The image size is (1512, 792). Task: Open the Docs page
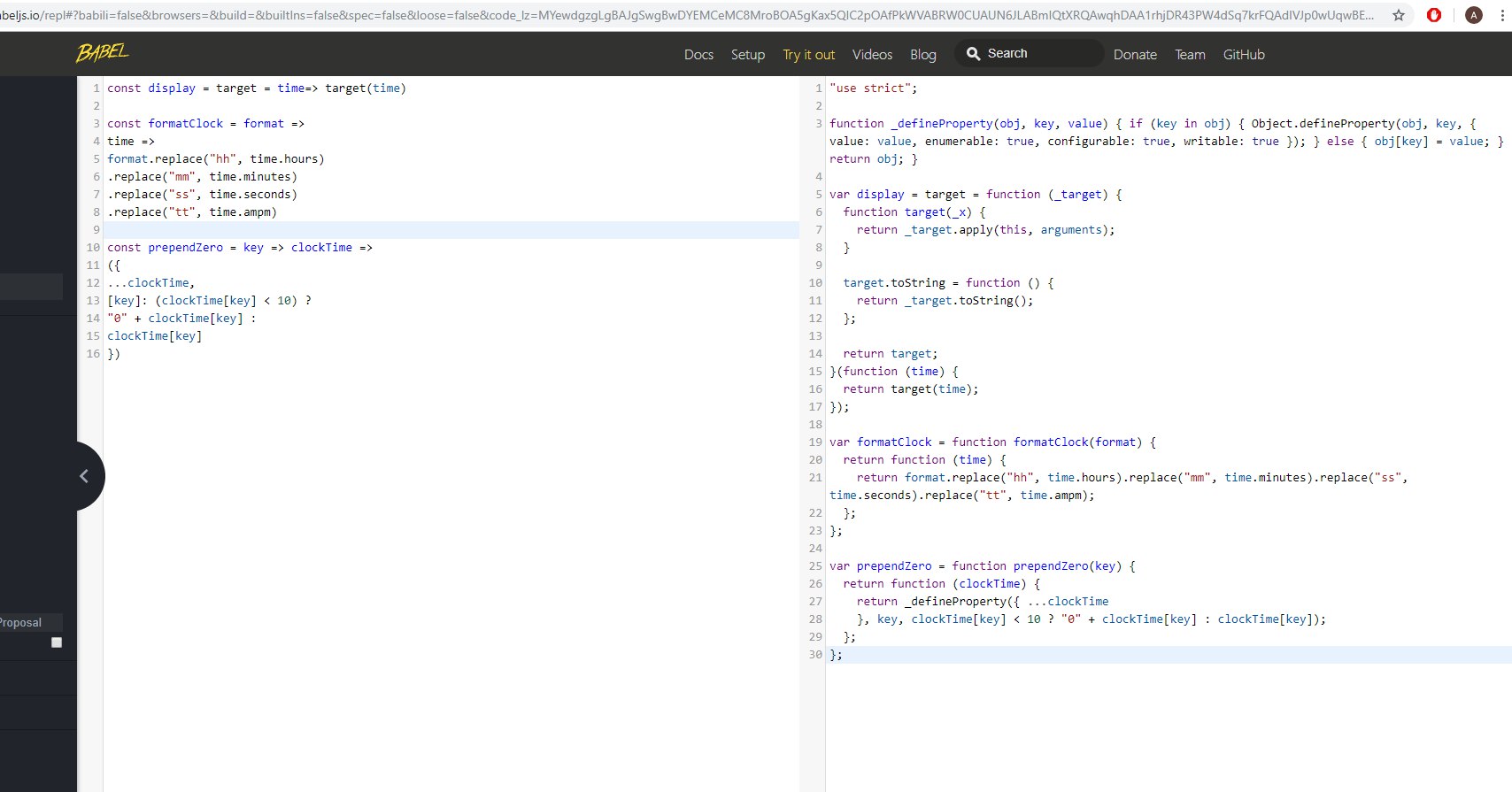(698, 55)
